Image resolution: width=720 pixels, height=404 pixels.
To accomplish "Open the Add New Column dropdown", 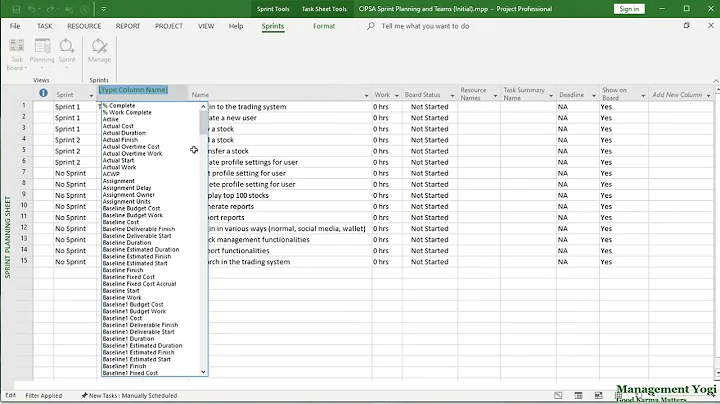I will point(709,95).
